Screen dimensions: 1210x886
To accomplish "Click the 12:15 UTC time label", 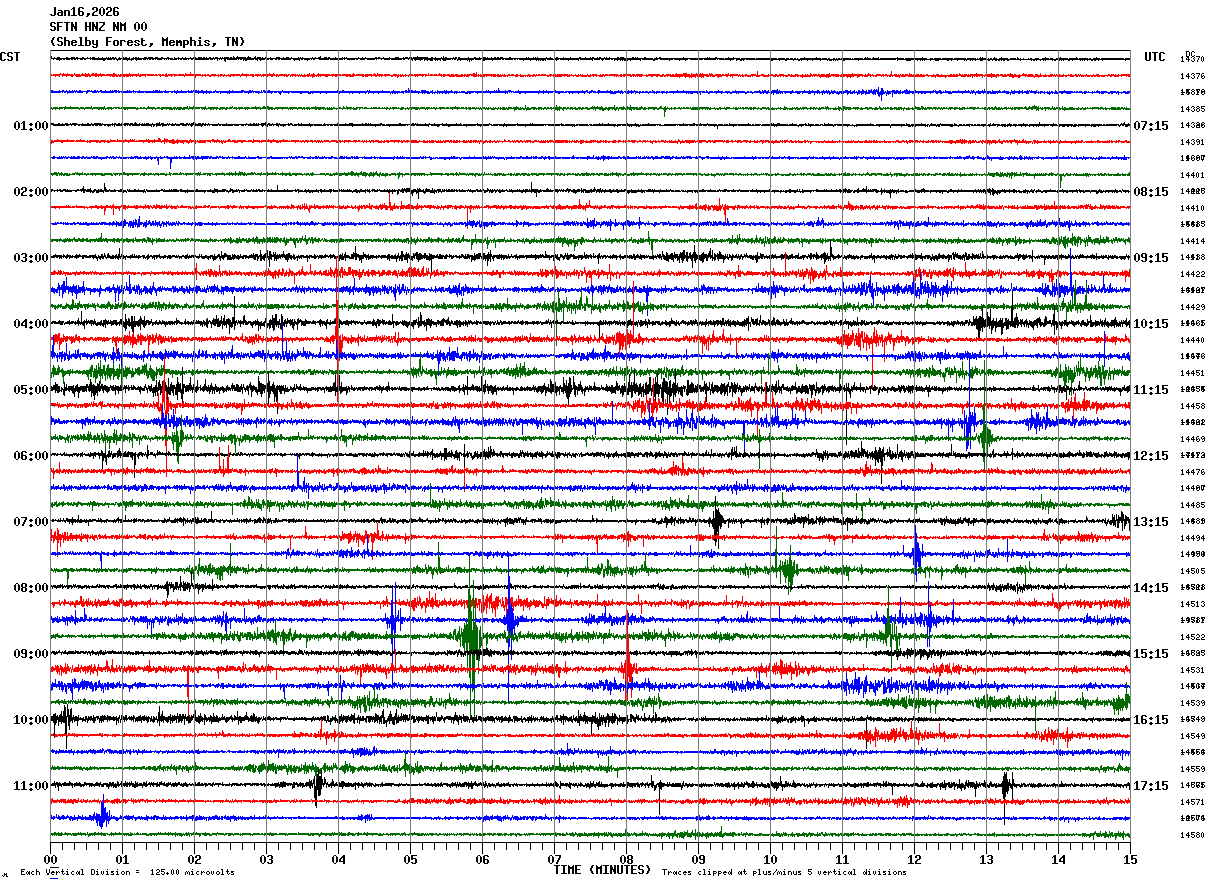I will (x=1151, y=456).
